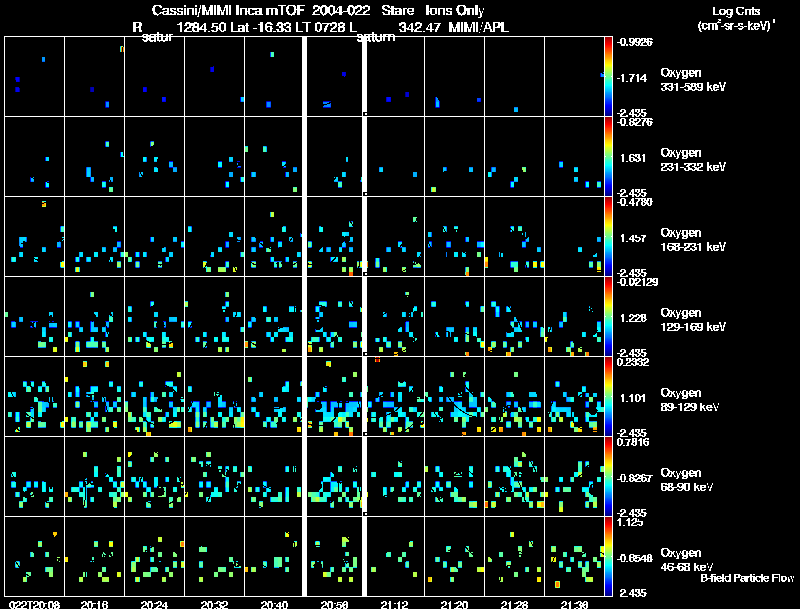
Task: Click the '21:20' time axis label
Action: 455,604
